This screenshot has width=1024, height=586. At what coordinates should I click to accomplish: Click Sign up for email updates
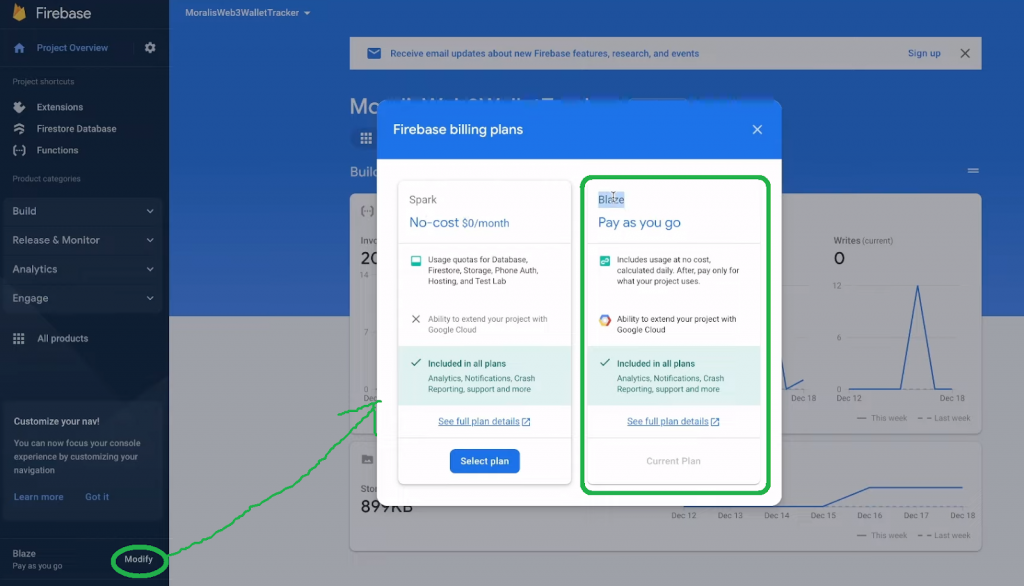pyautogui.click(x=924, y=54)
